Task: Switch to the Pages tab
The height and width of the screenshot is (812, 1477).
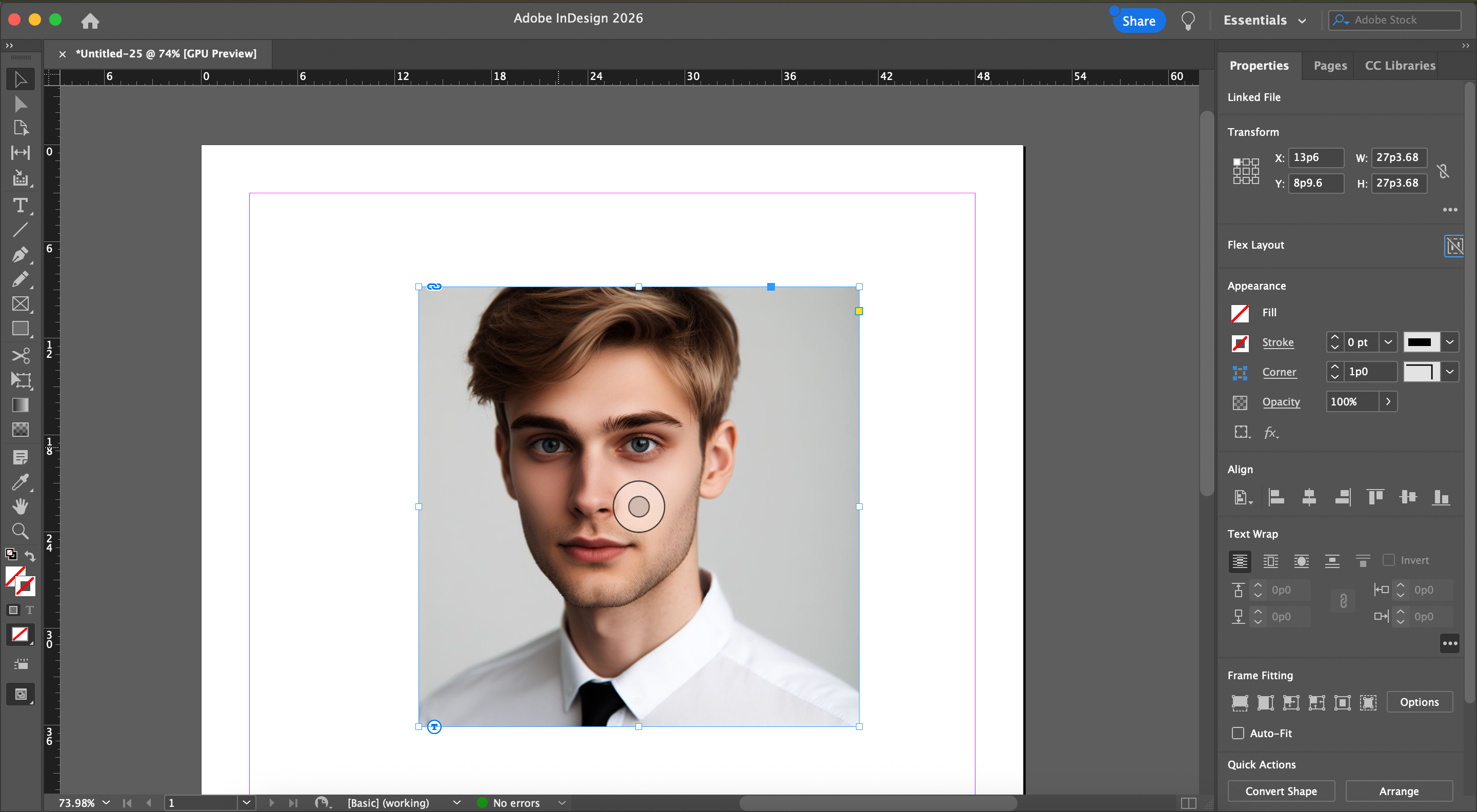Action: 1330,65
